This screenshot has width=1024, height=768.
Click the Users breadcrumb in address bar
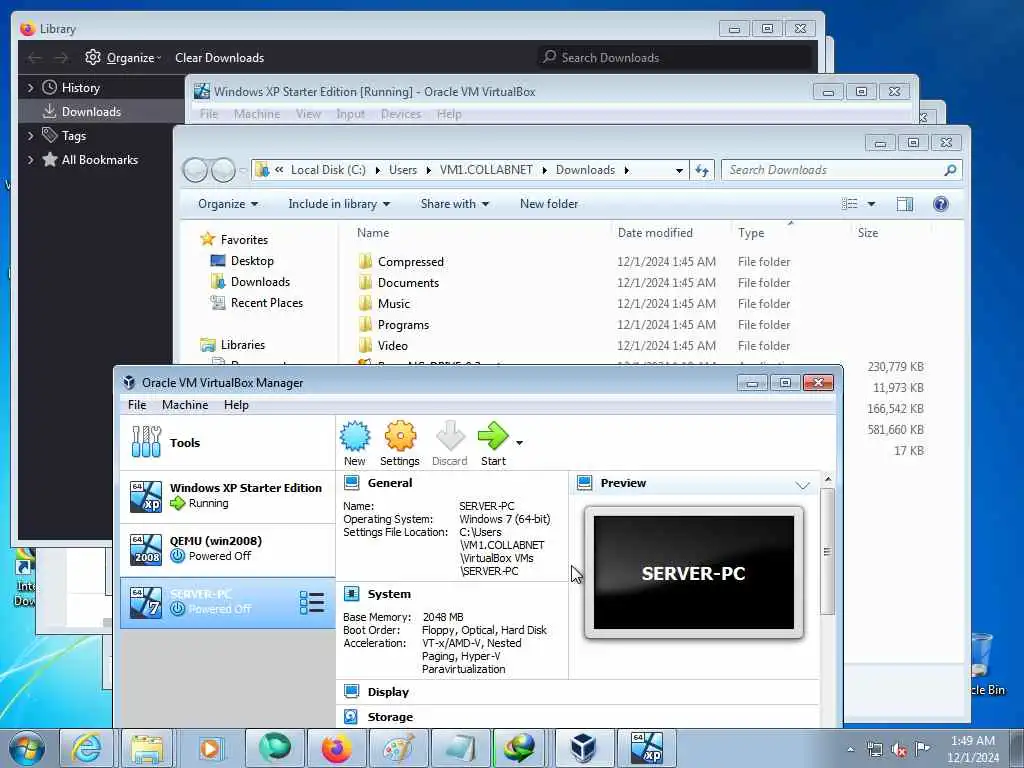point(403,170)
